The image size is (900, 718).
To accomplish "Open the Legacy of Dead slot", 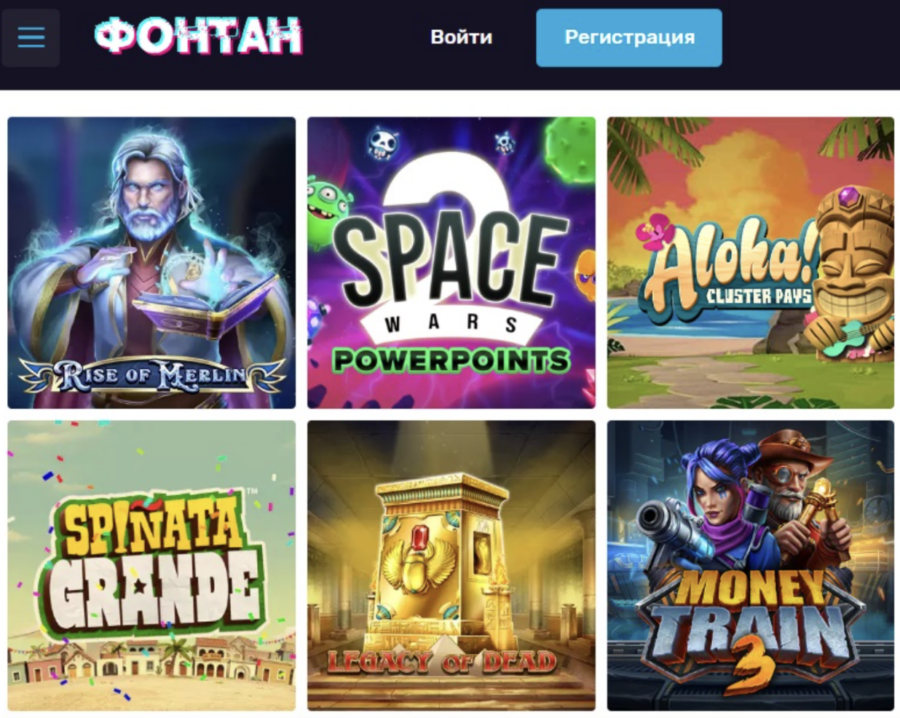I will pos(452,566).
